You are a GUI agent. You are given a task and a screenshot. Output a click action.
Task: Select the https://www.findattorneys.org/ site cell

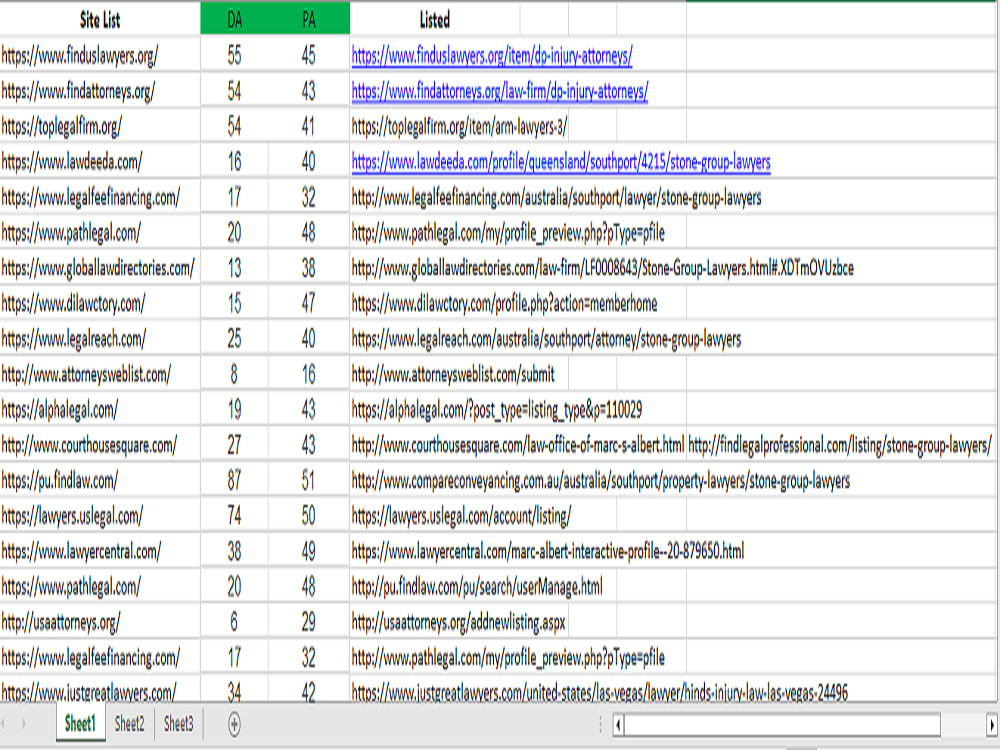99,91
